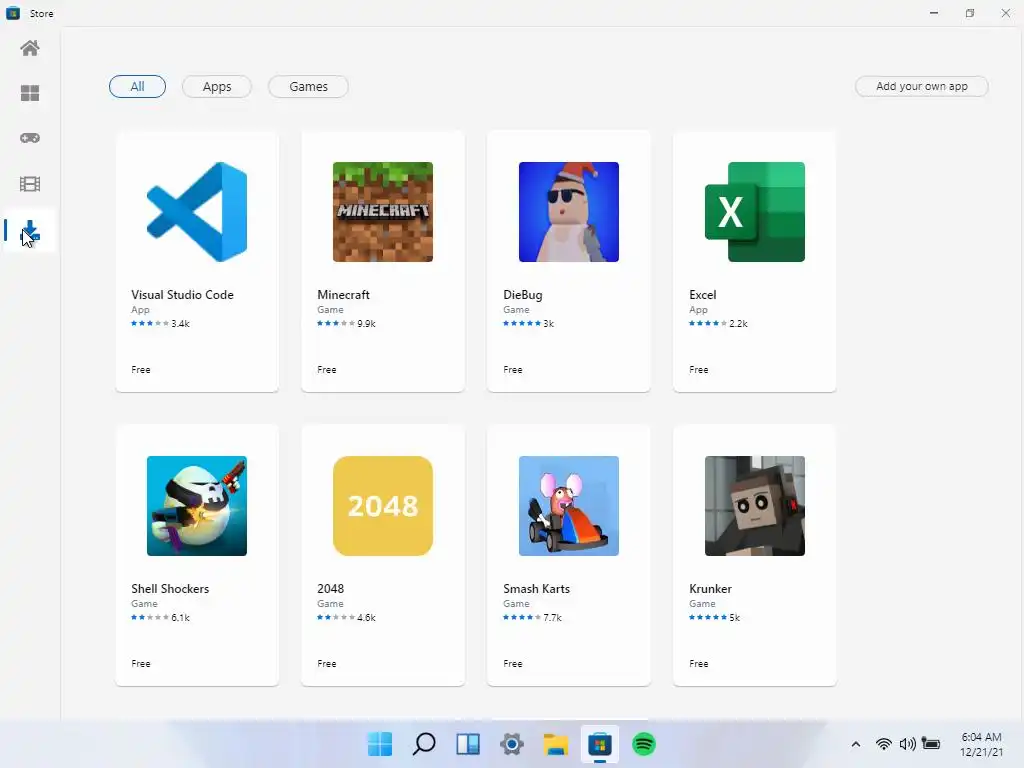Open the Visual Studio Code app icon

click(x=197, y=212)
